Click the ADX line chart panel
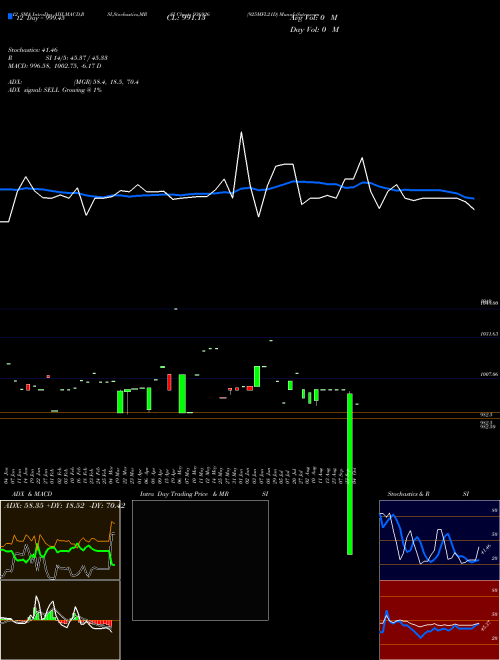 point(60,540)
